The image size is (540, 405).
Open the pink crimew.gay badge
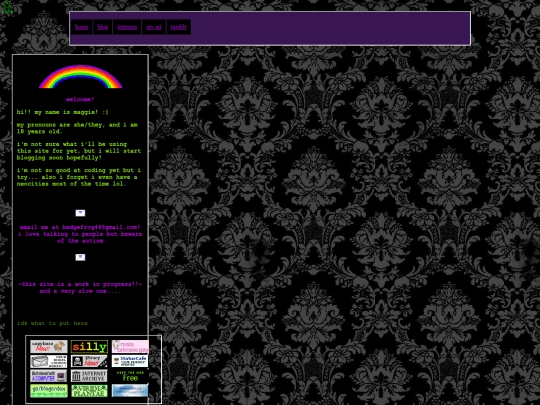[x=130, y=346]
